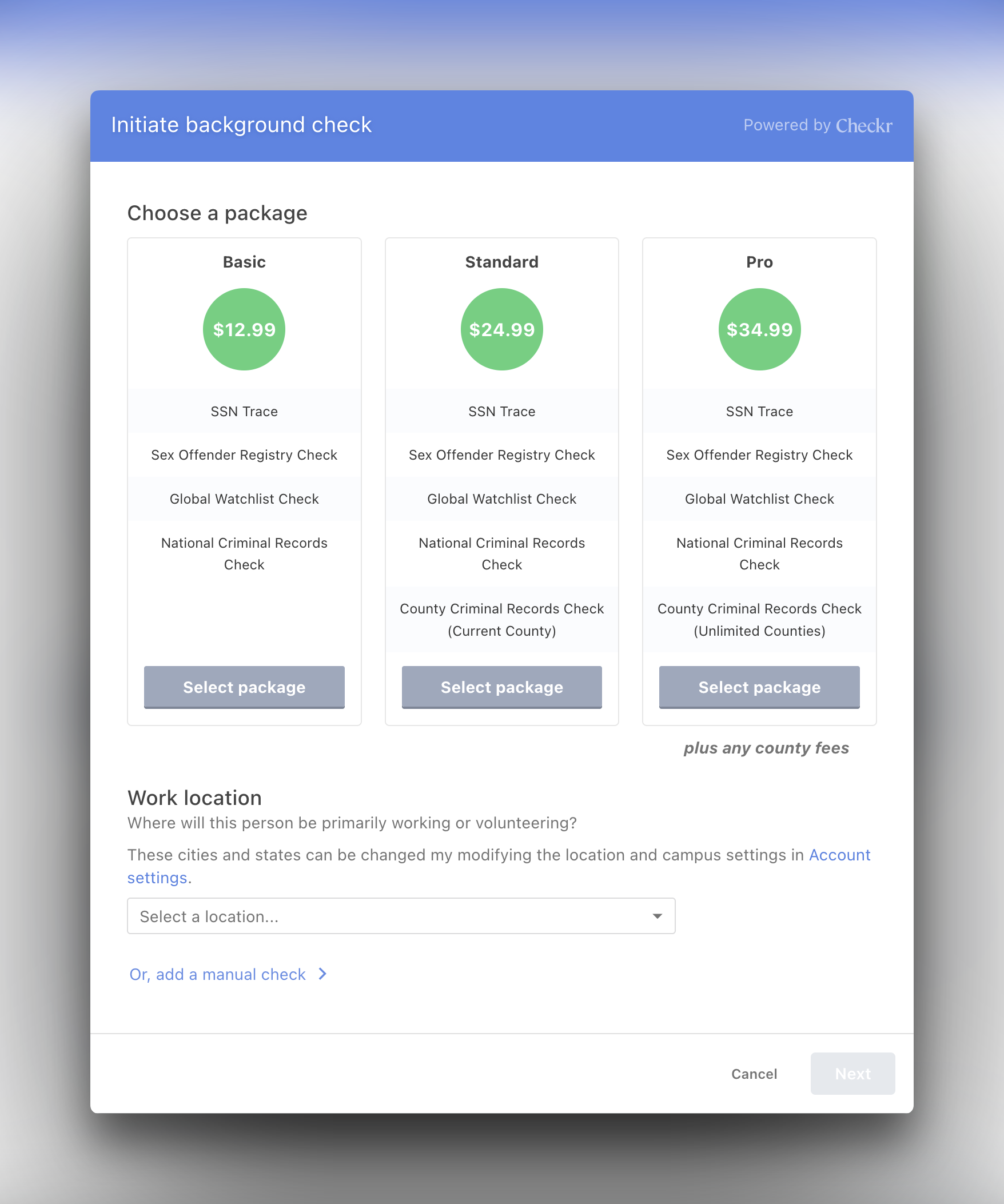This screenshot has width=1004, height=1204.
Task: Click SSN Trace in the Basic column
Action: tap(244, 411)
